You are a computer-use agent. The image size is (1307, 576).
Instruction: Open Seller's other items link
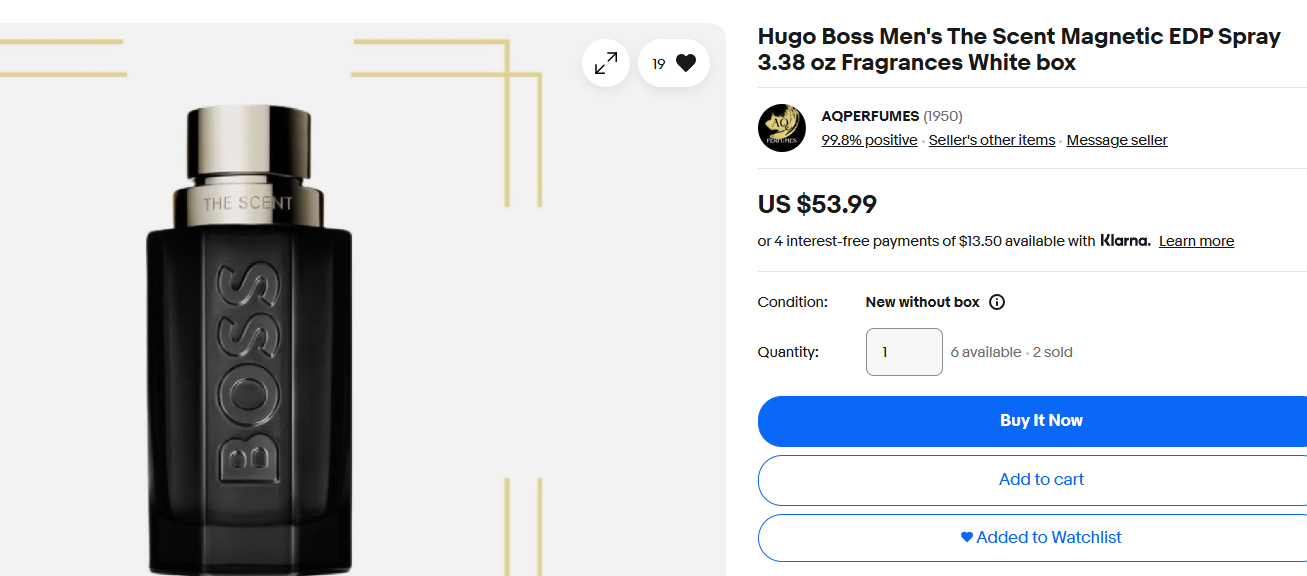[992, 140]
